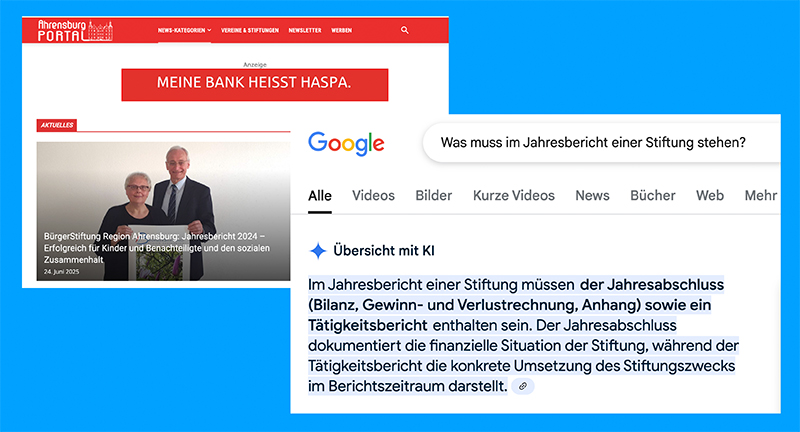
Task: Go to the Werben page
Action: tap(341, 31)
